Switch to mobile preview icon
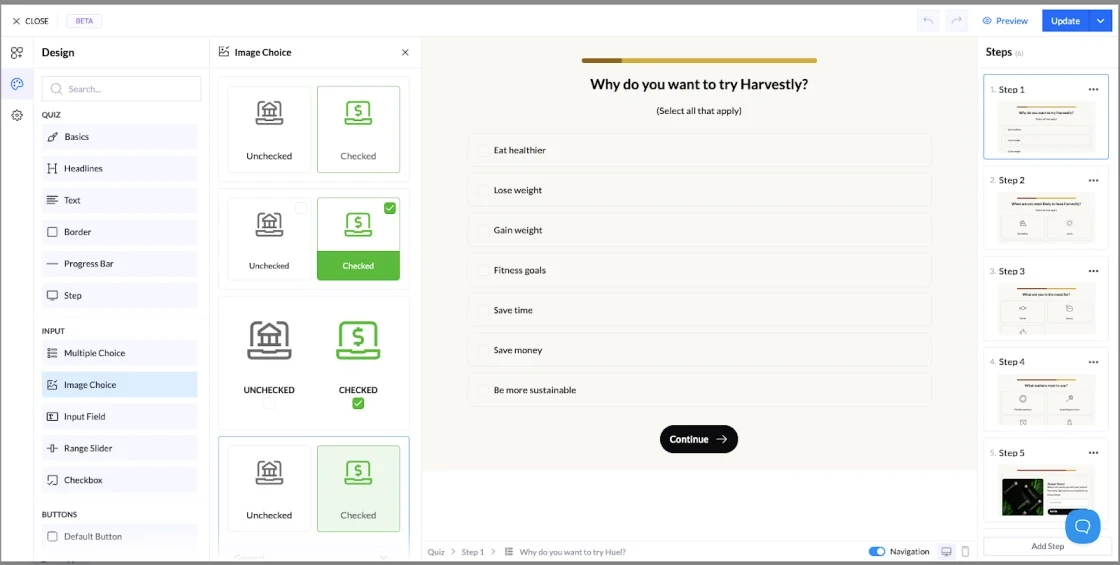This screenshot has height=565, width=1120. click(965, 551)
